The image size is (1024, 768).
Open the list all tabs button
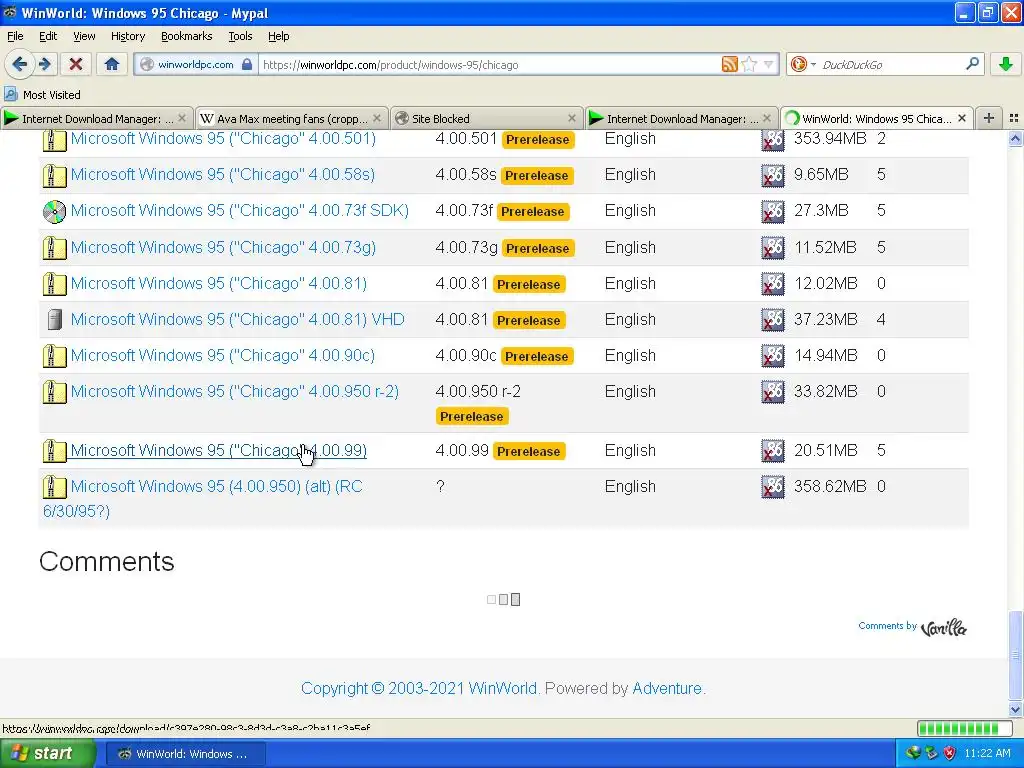1014,118
